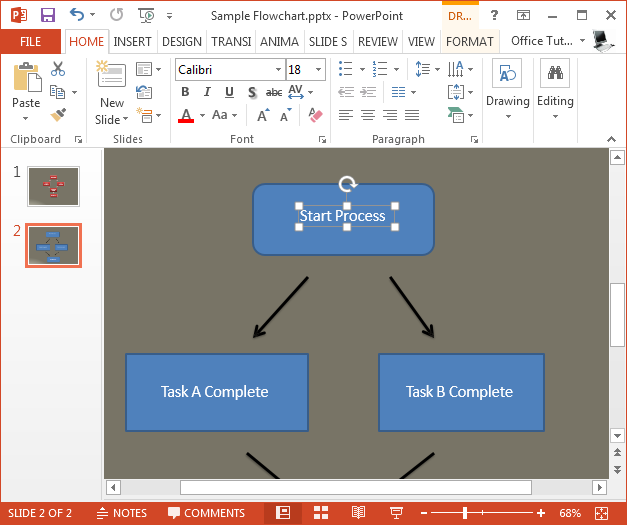Click the Save icon in quick access toolbar

[47, 15]
